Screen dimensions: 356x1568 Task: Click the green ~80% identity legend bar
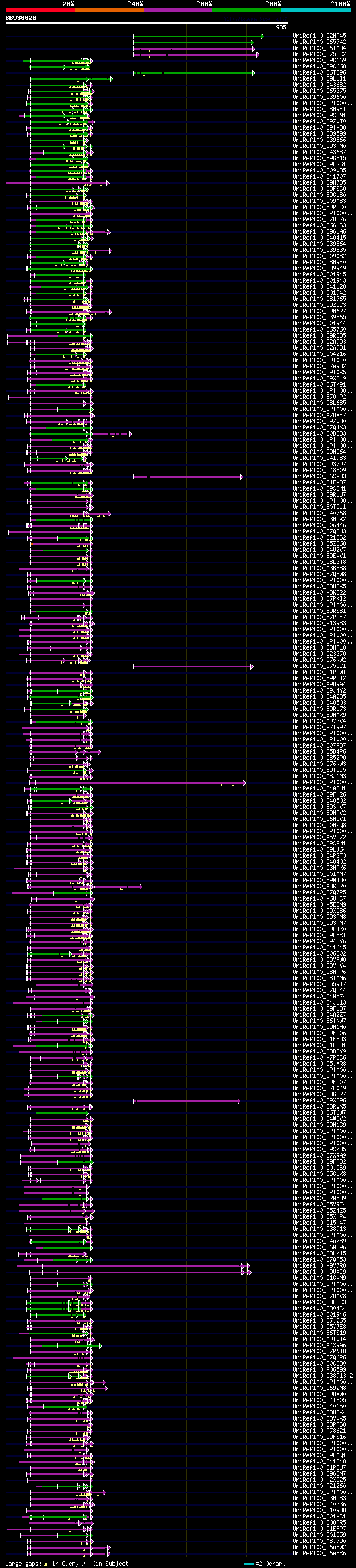click(x=247, y=10)
